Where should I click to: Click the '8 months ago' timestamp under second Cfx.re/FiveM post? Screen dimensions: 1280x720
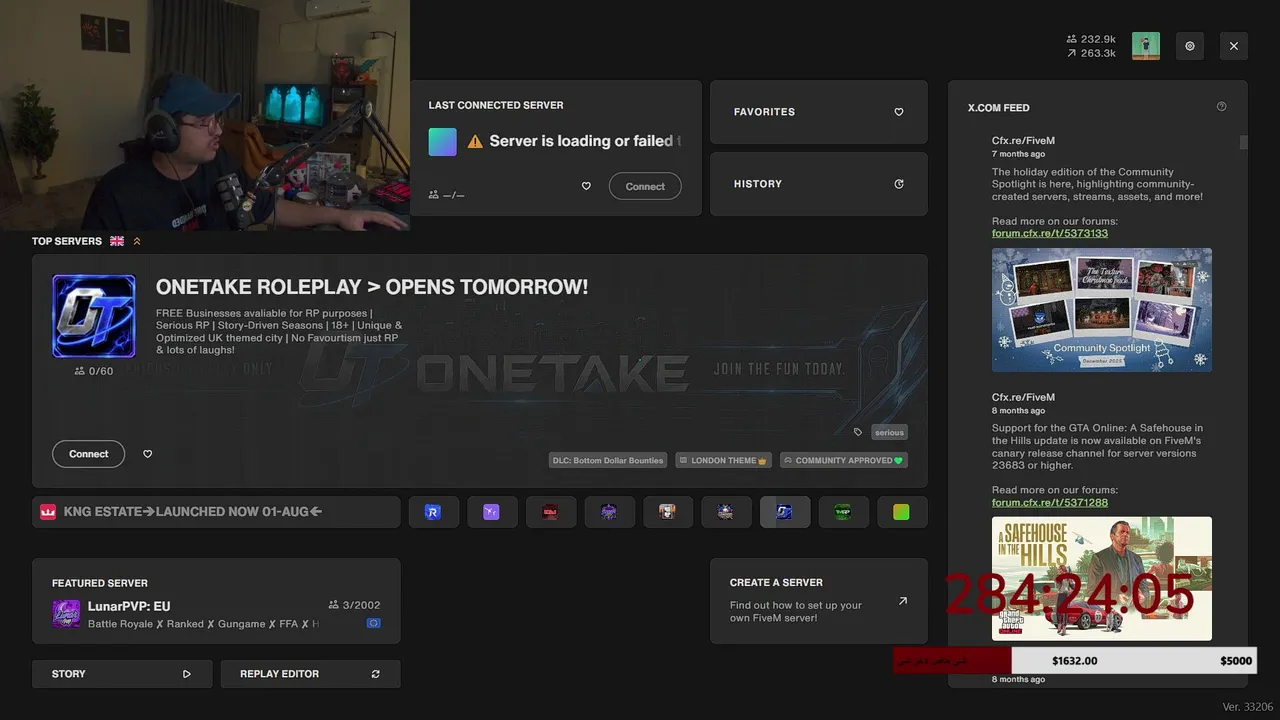[x=1018, y=410]
